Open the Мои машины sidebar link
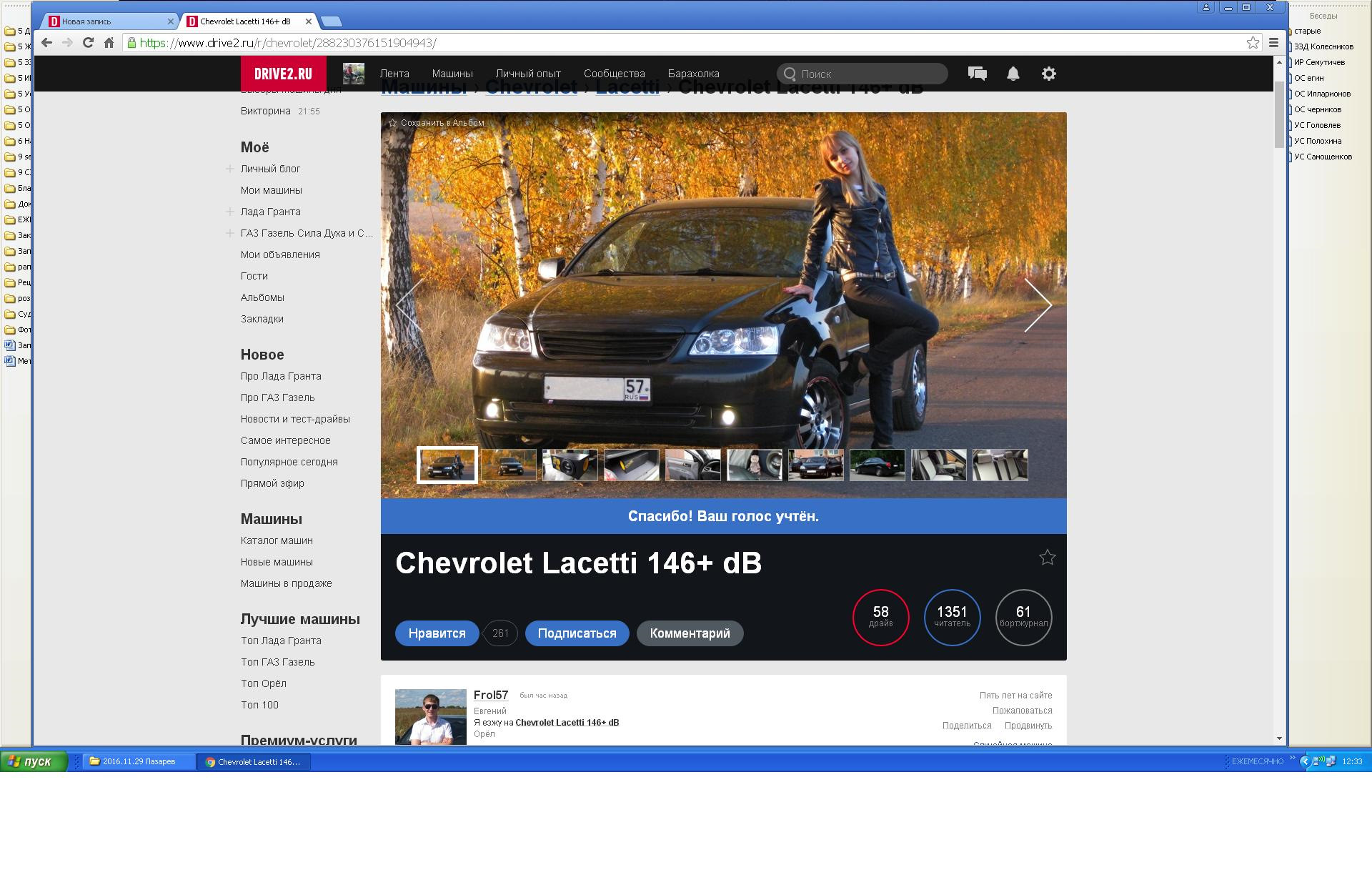Image resolution: width=1372 pixels, height=875 pixels. [x=271, y=190]
